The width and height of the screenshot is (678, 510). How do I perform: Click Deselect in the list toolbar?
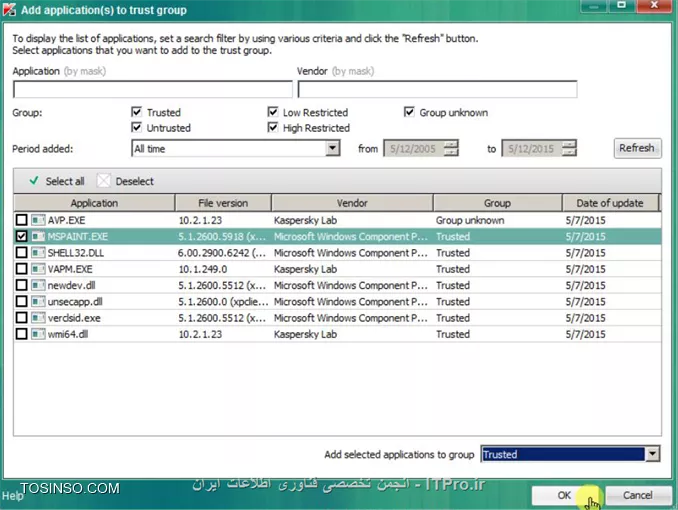coord(125,181)
